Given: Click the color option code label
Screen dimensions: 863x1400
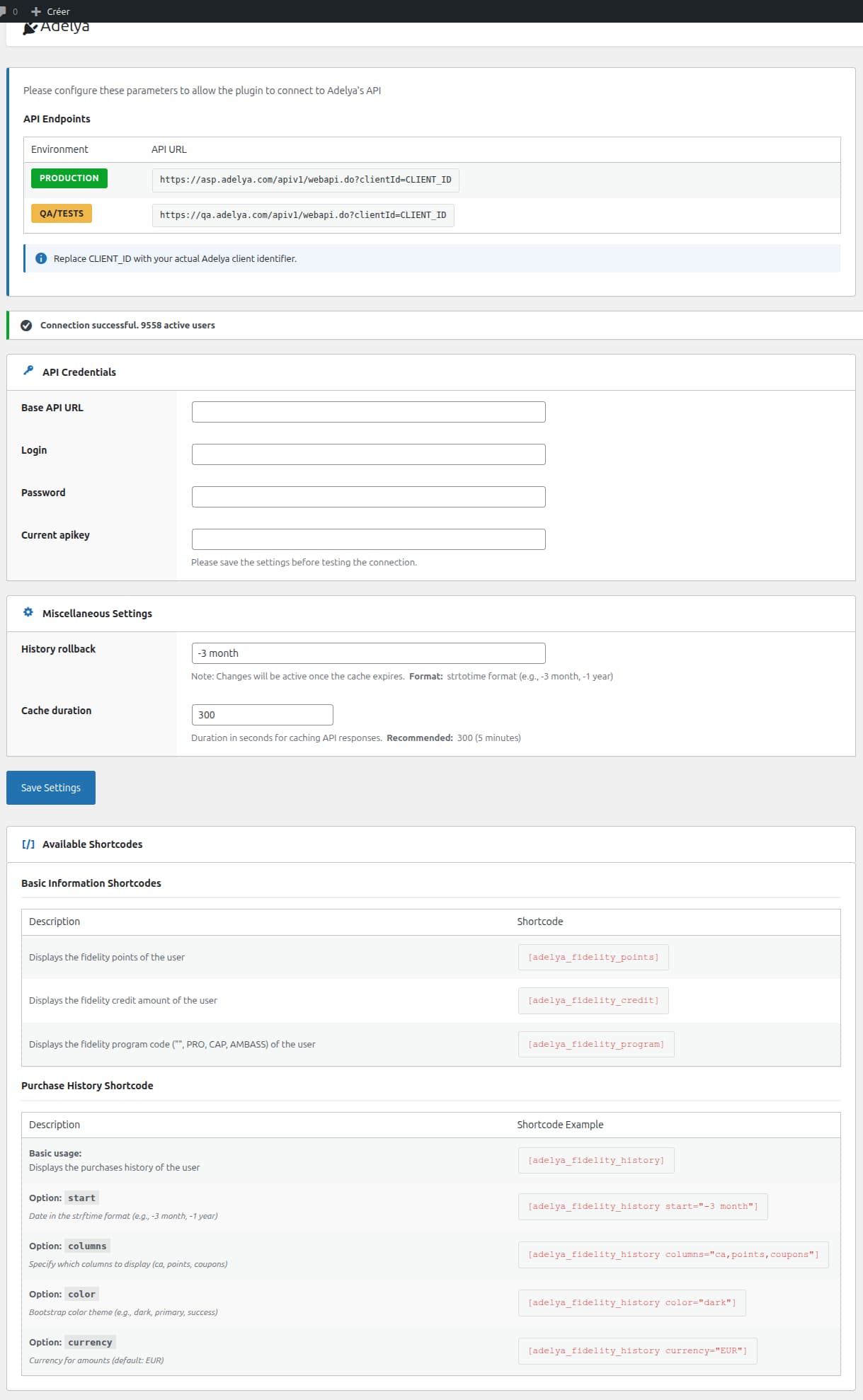Looking at the screenshot, I should pyautogui.click(x=81, y=1295).
